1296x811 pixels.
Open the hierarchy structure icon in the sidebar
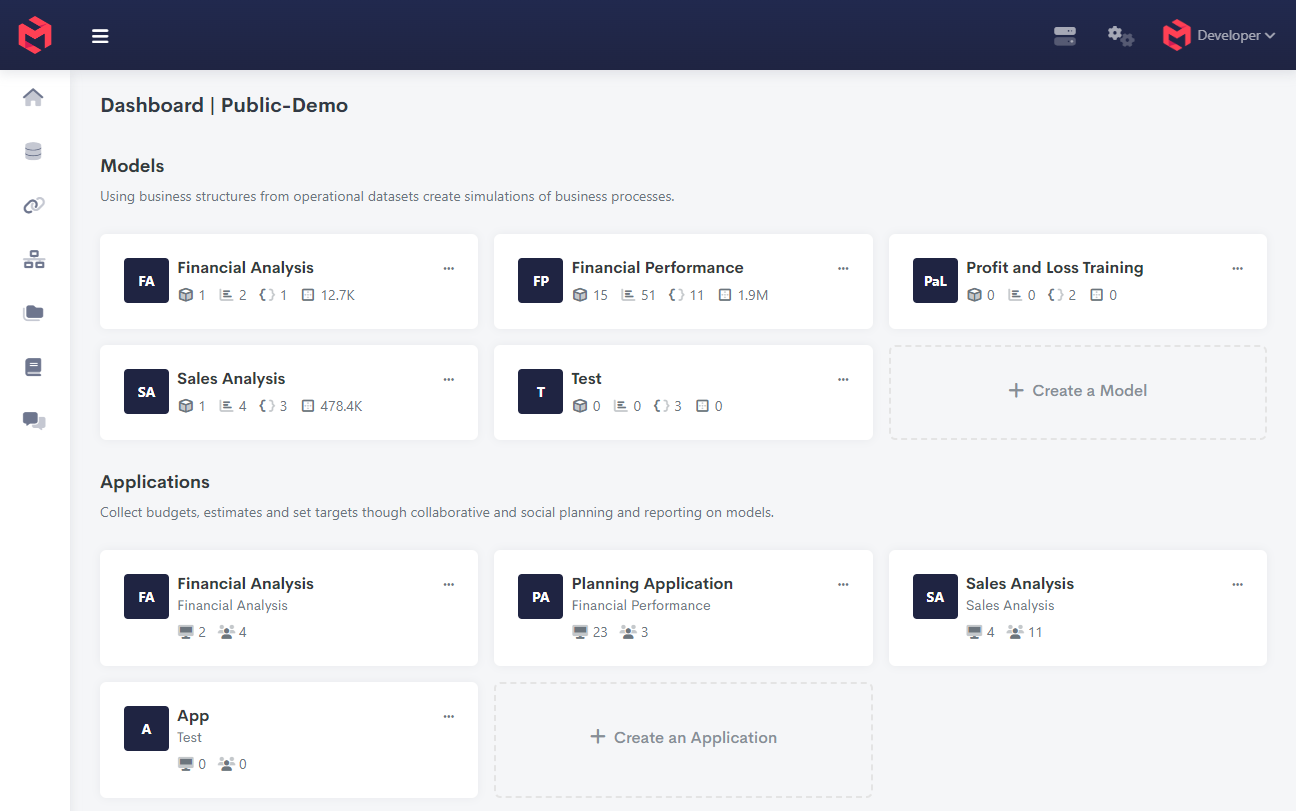tap(33, 260)
